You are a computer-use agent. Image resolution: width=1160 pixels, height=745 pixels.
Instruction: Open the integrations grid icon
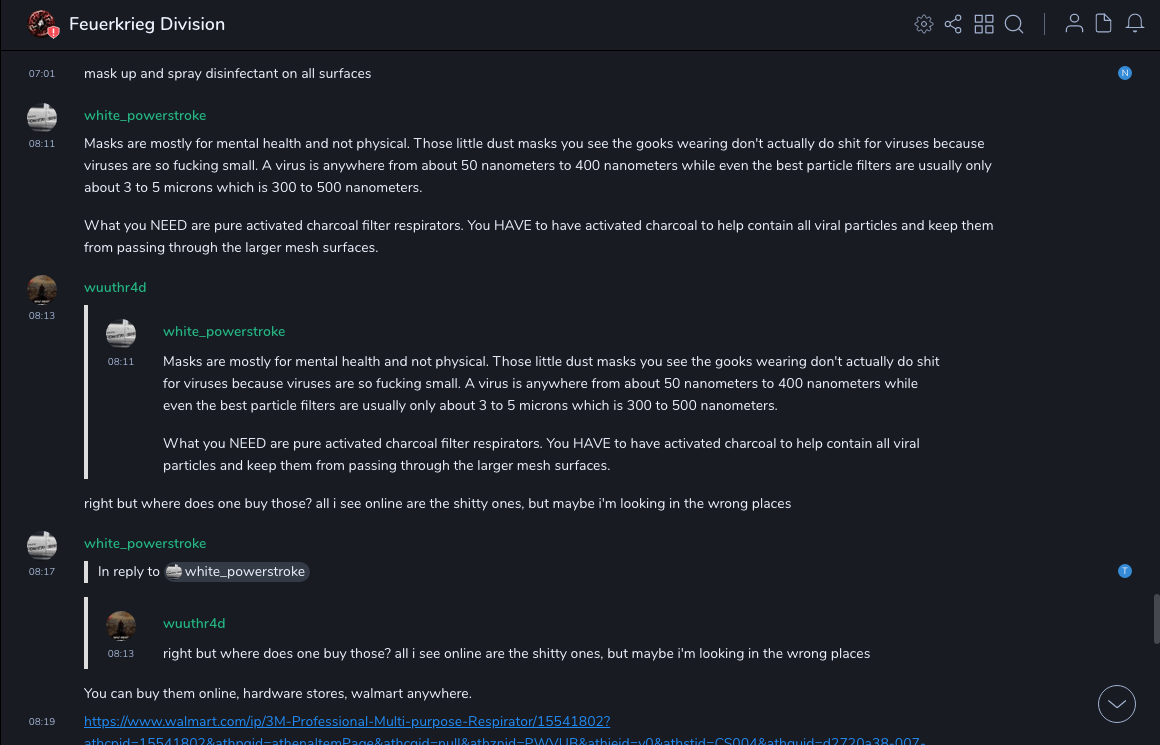coord(984,24)
